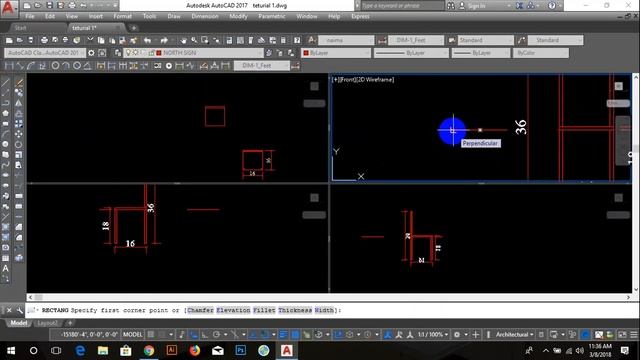This screenshot has height=360, width=640.
Task: Select the Pan hand tool
Action: point(183,40)
